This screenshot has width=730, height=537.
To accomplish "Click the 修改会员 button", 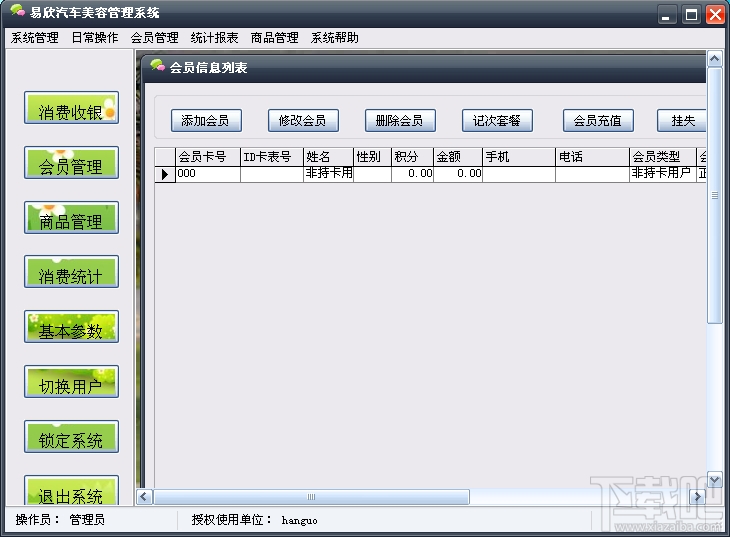I will click(x=303, y=121).
